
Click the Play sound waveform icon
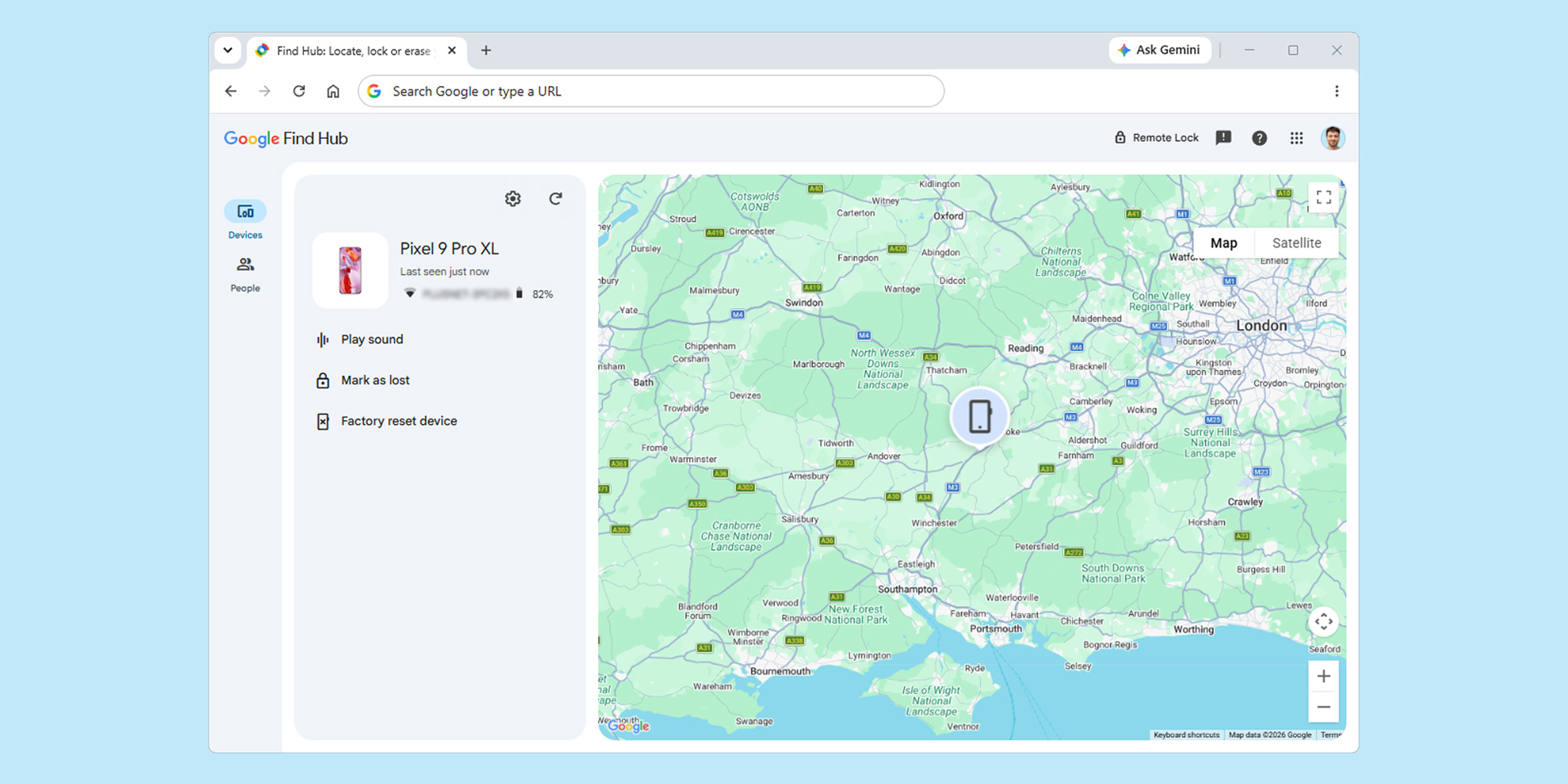coord(323,339)
